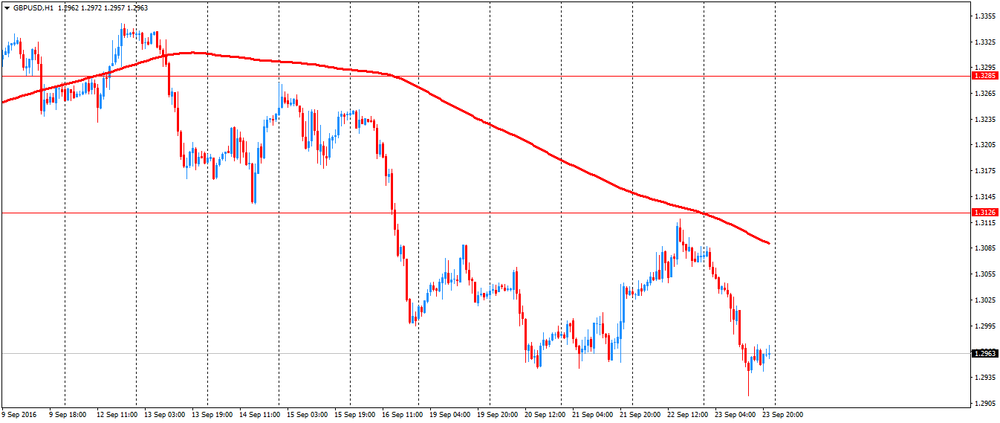
Task: Select the 9 Sep 2016 time label
Action: coord(19,414)
